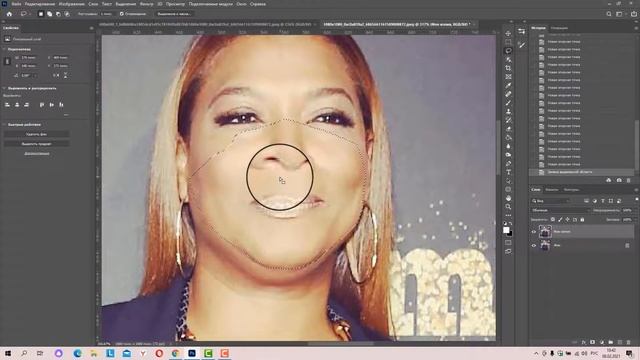This screenshot has width=640, height=360.
Task: Choose New selection mode button
Action: pos(41,14)
